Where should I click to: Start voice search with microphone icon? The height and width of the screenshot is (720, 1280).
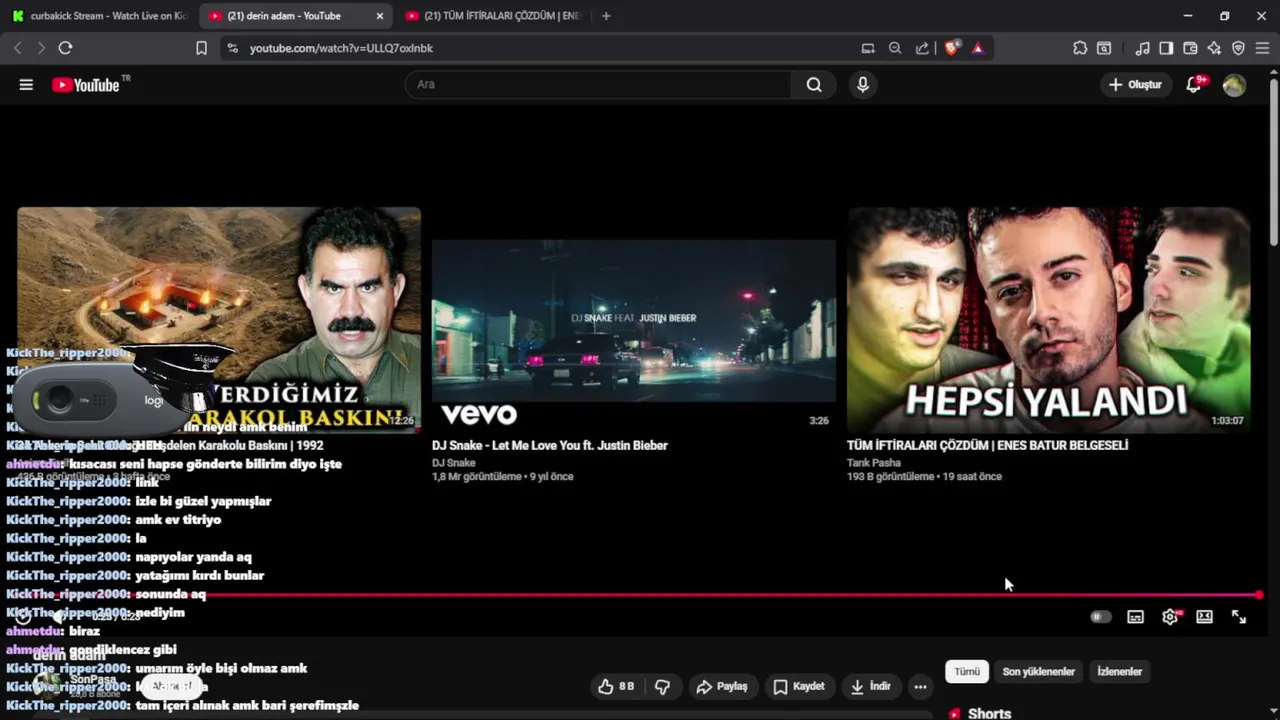pos(863,85)
